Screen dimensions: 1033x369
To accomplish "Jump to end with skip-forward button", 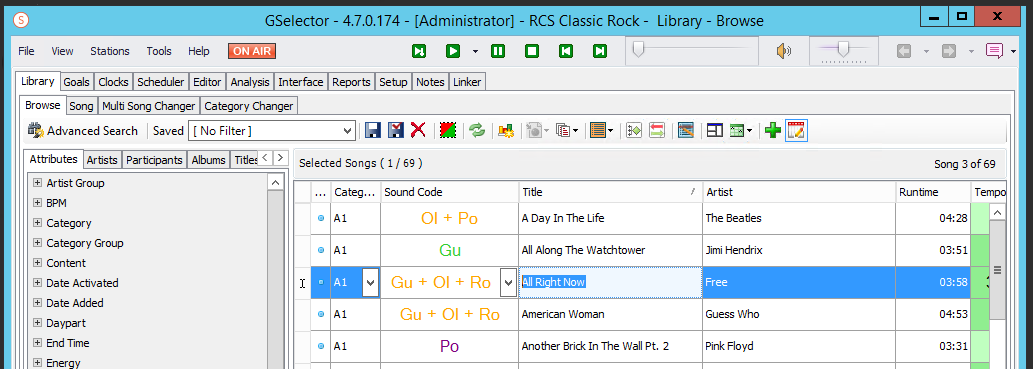I will [600, 51].
